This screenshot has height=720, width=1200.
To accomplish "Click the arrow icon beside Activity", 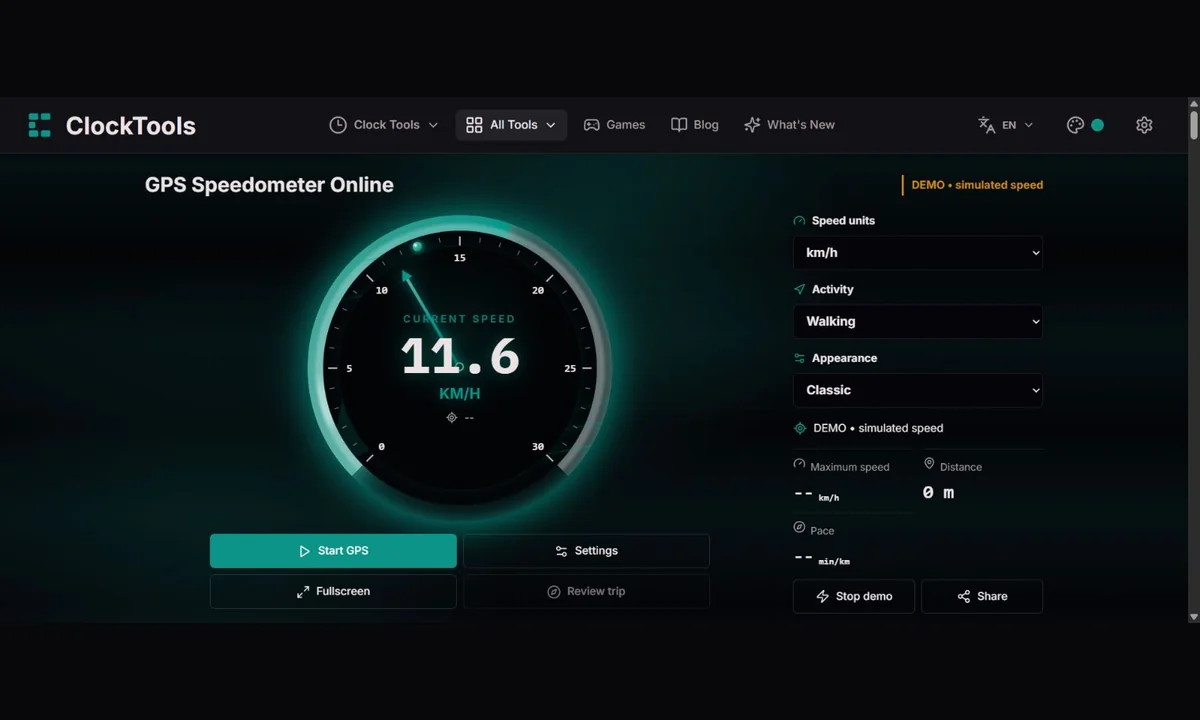I will 799,289.
